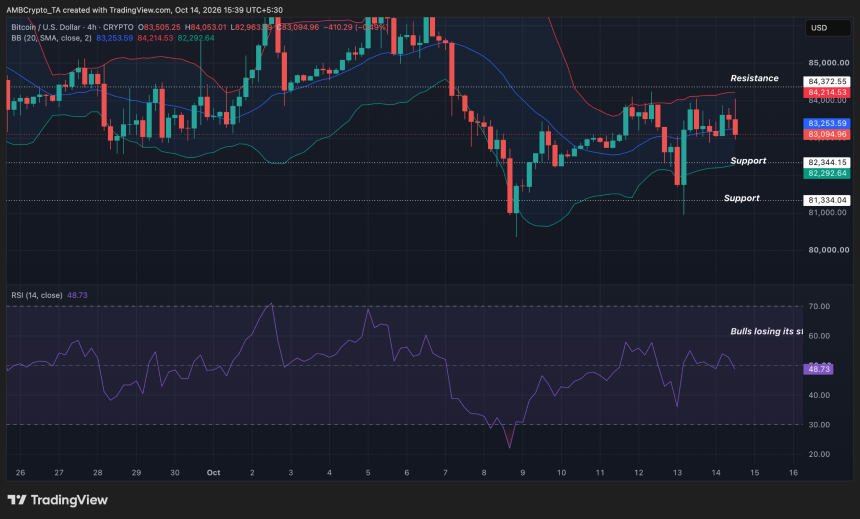Screen dimensions: 860x519
Task: Click the 20.00 RSI scale label
Action: [x=819, y=454]
